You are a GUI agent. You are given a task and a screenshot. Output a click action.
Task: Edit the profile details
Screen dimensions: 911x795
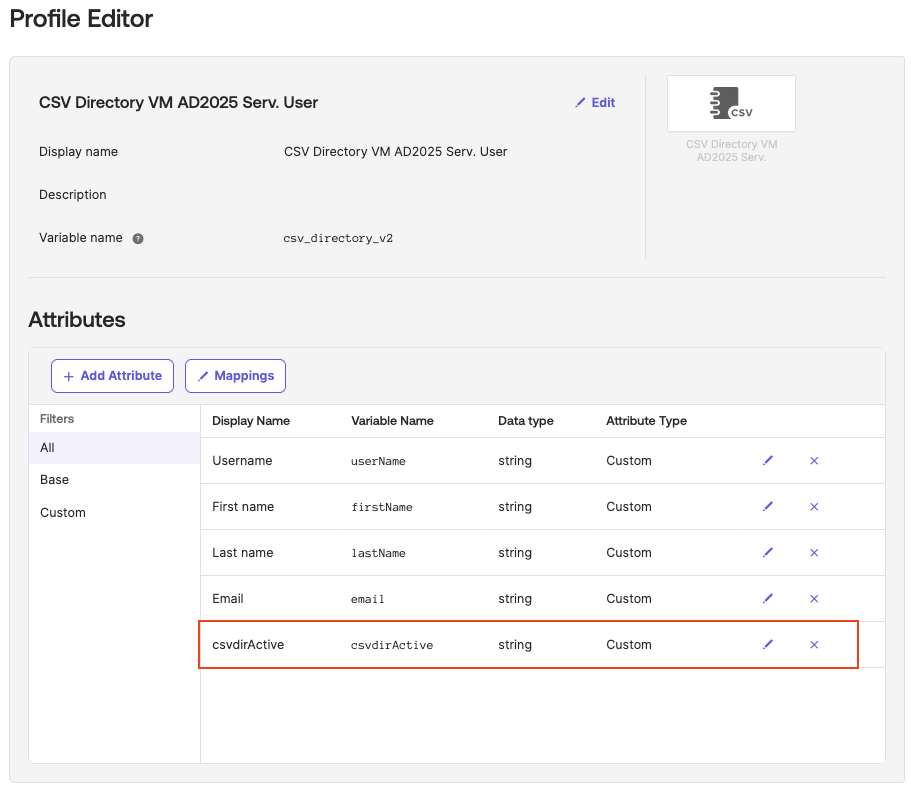click(x=595, y=103)
